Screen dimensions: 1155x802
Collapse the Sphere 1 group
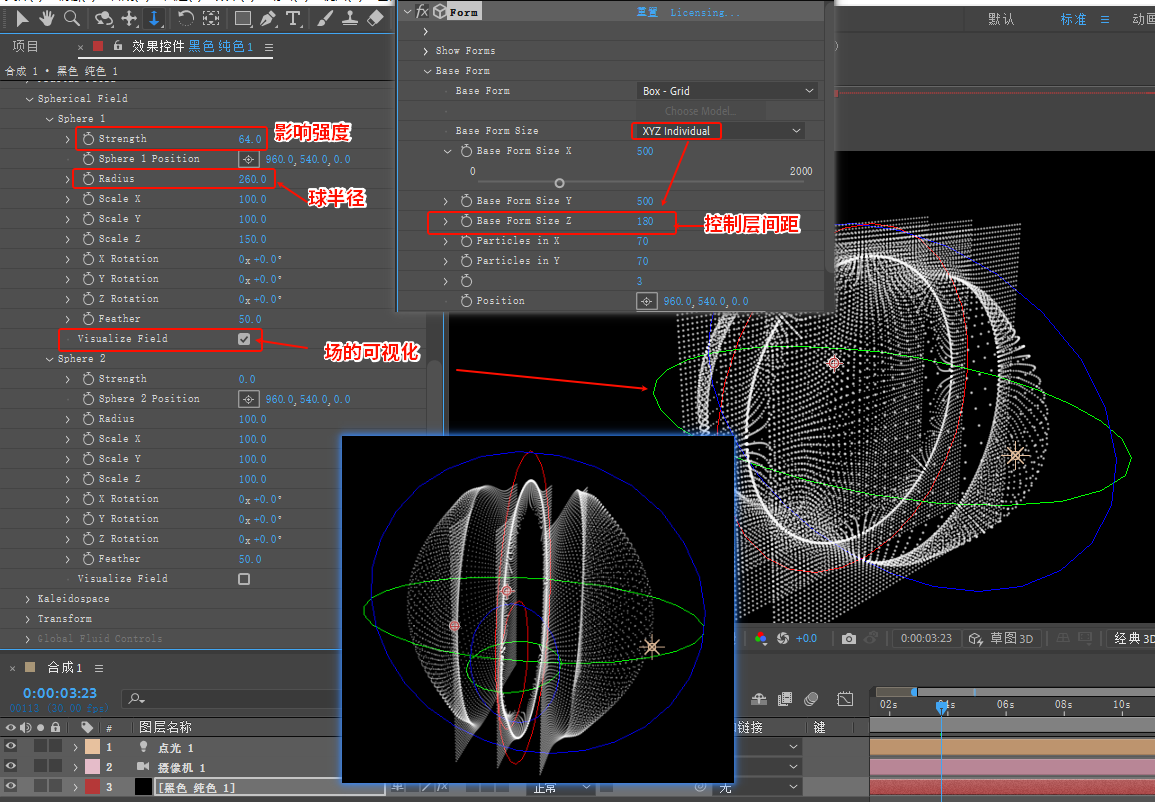(49, 119)
